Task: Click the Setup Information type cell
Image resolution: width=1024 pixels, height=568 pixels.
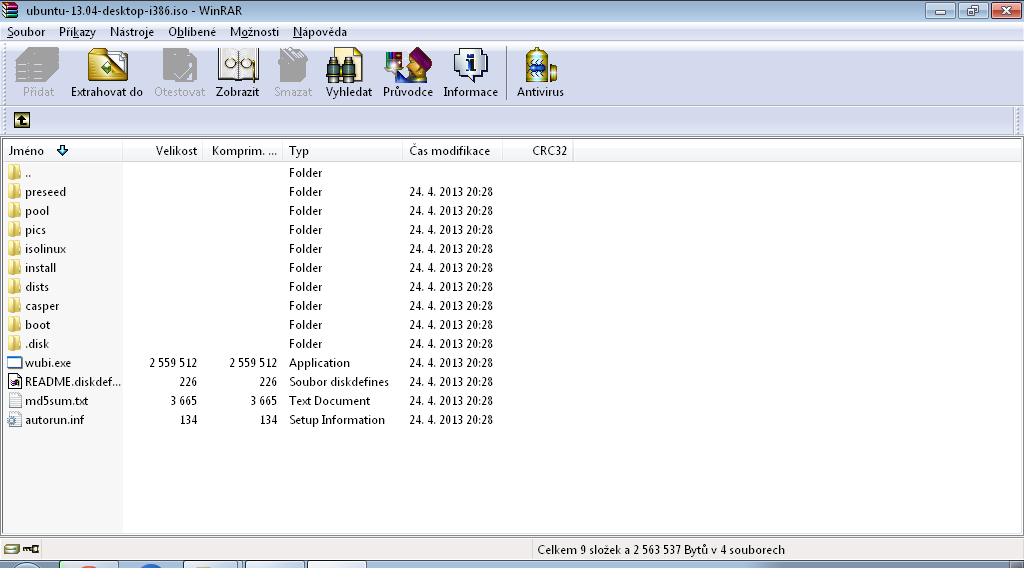Action: point(337,419)
